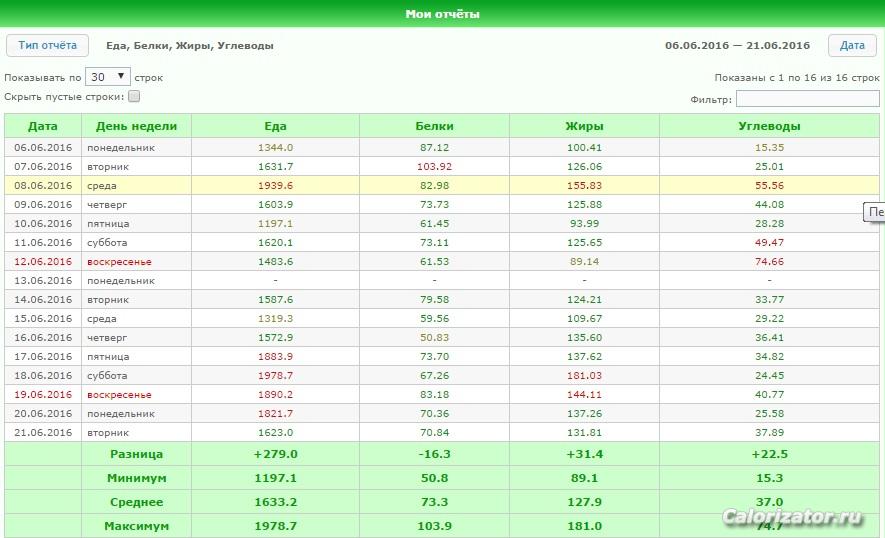Focus the Фильтр input field
The height and width of the screenshot is (538, 885).
tap(808, 99)
